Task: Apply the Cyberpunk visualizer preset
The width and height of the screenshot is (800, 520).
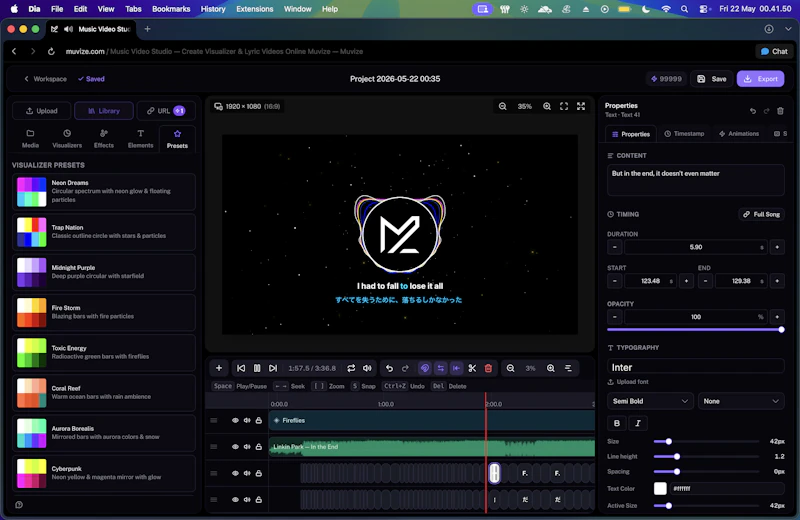Action: (104, 473)
